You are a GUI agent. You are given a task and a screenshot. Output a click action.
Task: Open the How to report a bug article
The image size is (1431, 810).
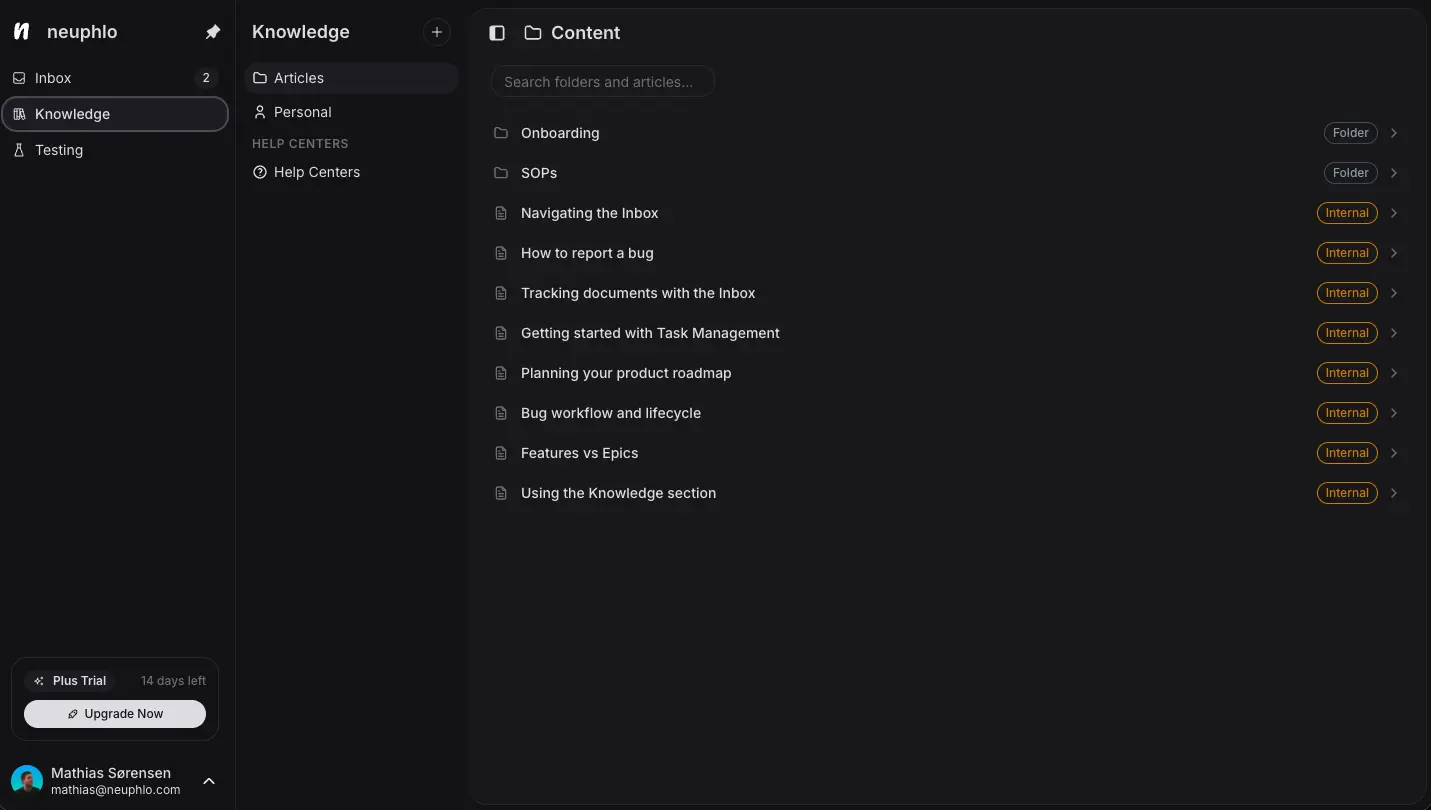pos(587,253)
